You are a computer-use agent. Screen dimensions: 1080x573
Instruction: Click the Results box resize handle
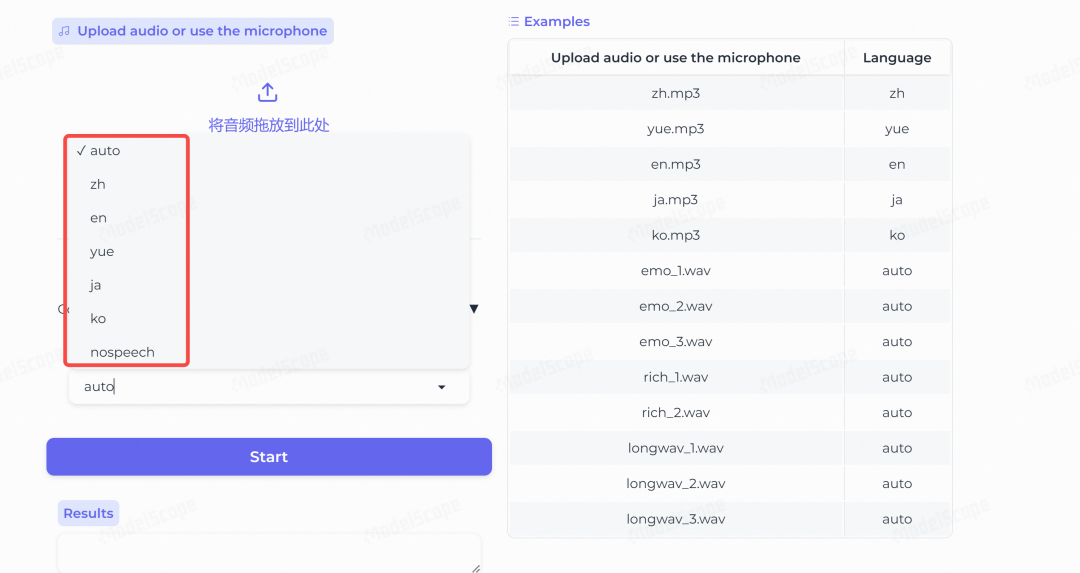coord(475,568)
